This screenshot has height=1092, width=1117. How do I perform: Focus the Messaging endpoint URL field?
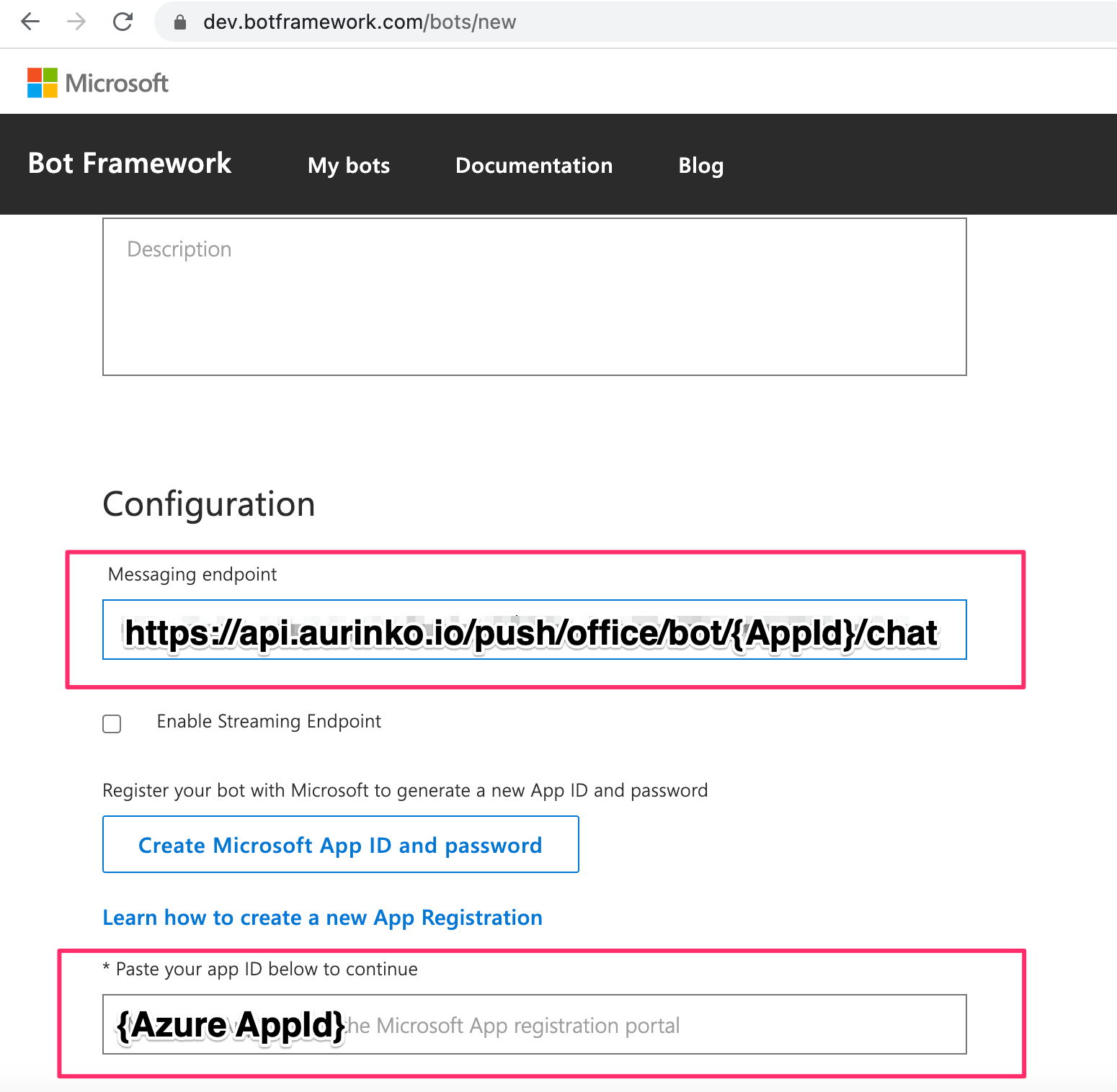click(x=534, y=630)
